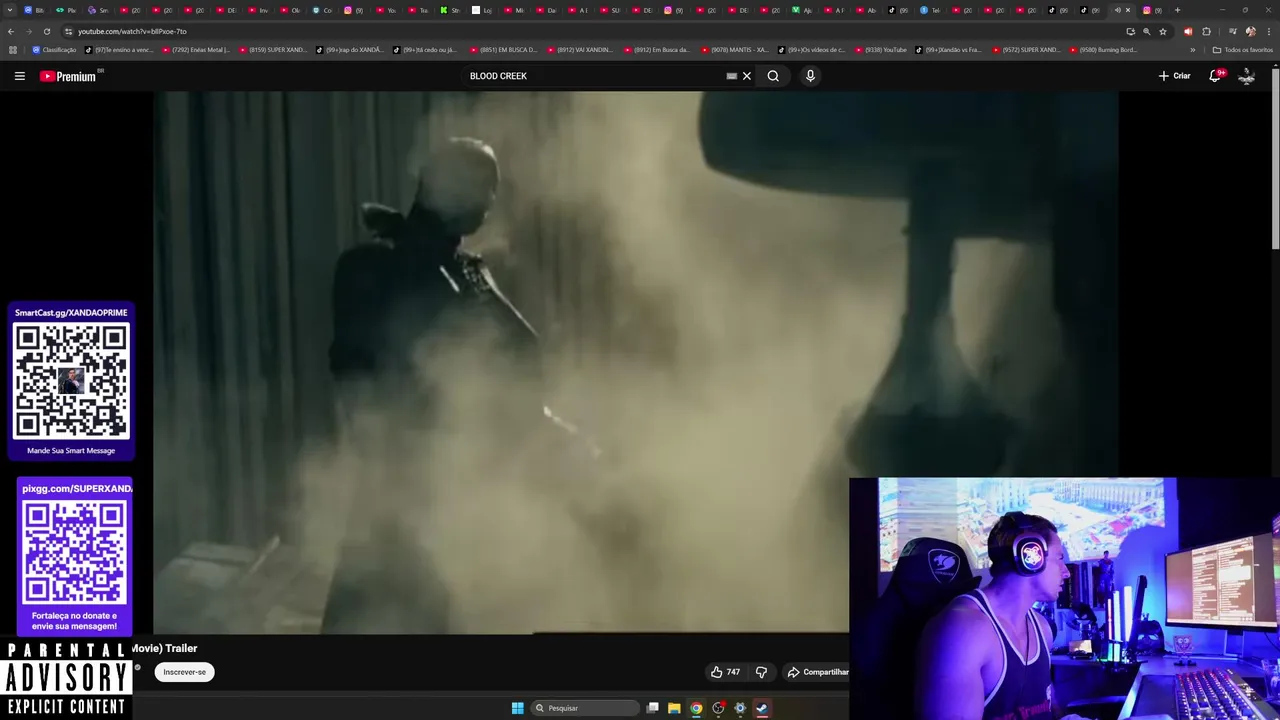Switch to the Aju tab

802,10
